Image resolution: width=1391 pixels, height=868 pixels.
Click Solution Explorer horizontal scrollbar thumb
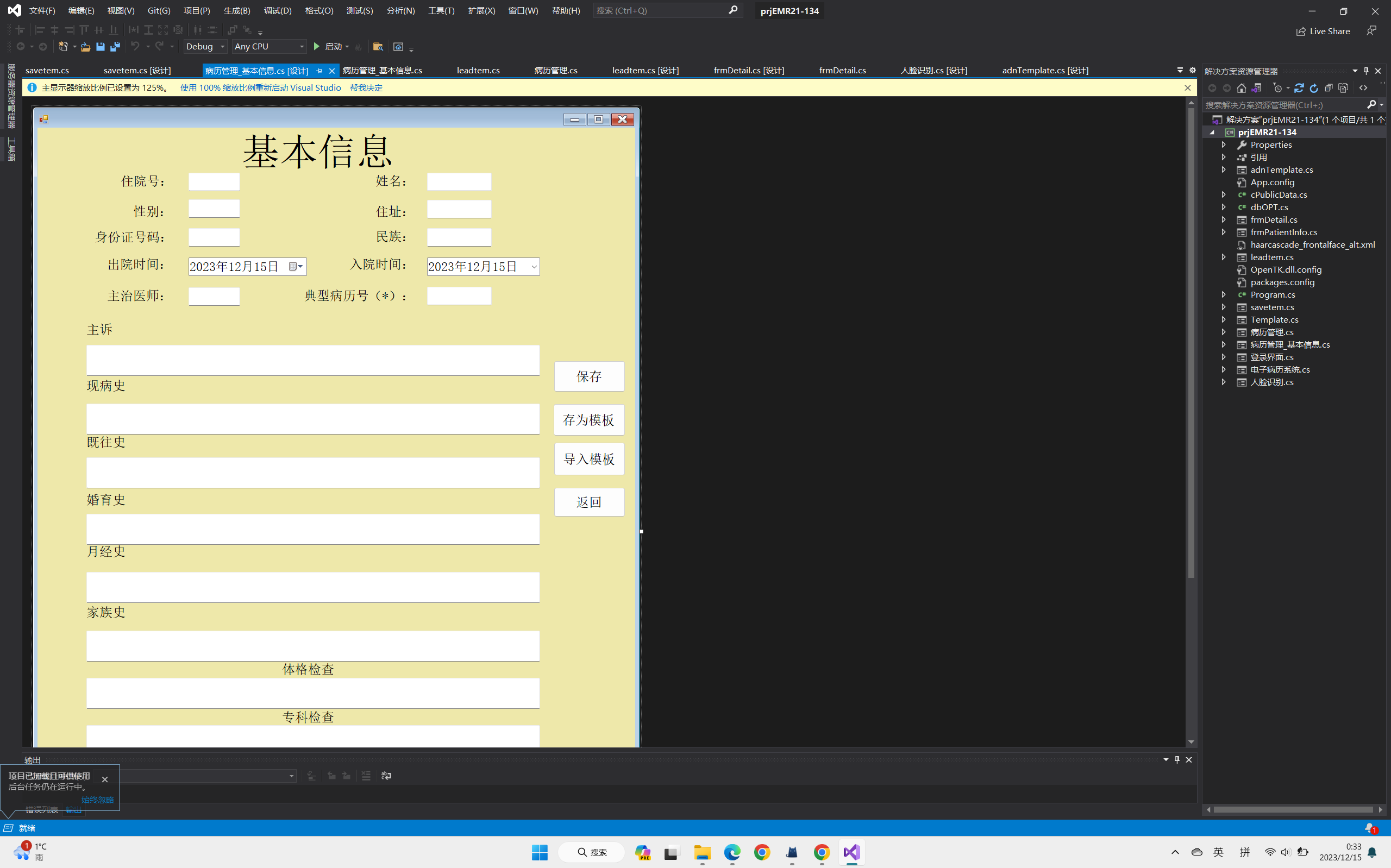(1293, 810)
